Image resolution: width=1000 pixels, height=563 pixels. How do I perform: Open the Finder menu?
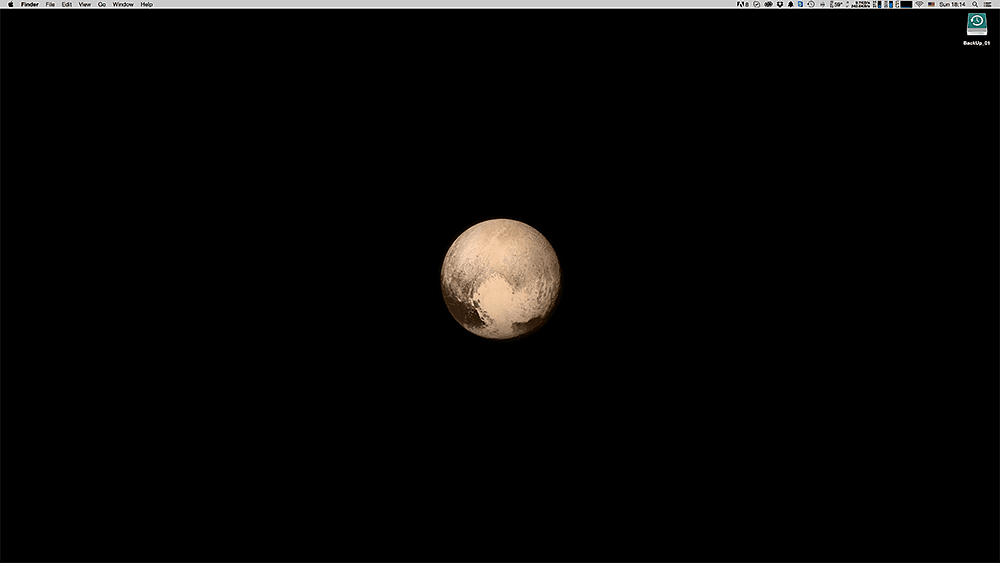click(x=30, y=4)
